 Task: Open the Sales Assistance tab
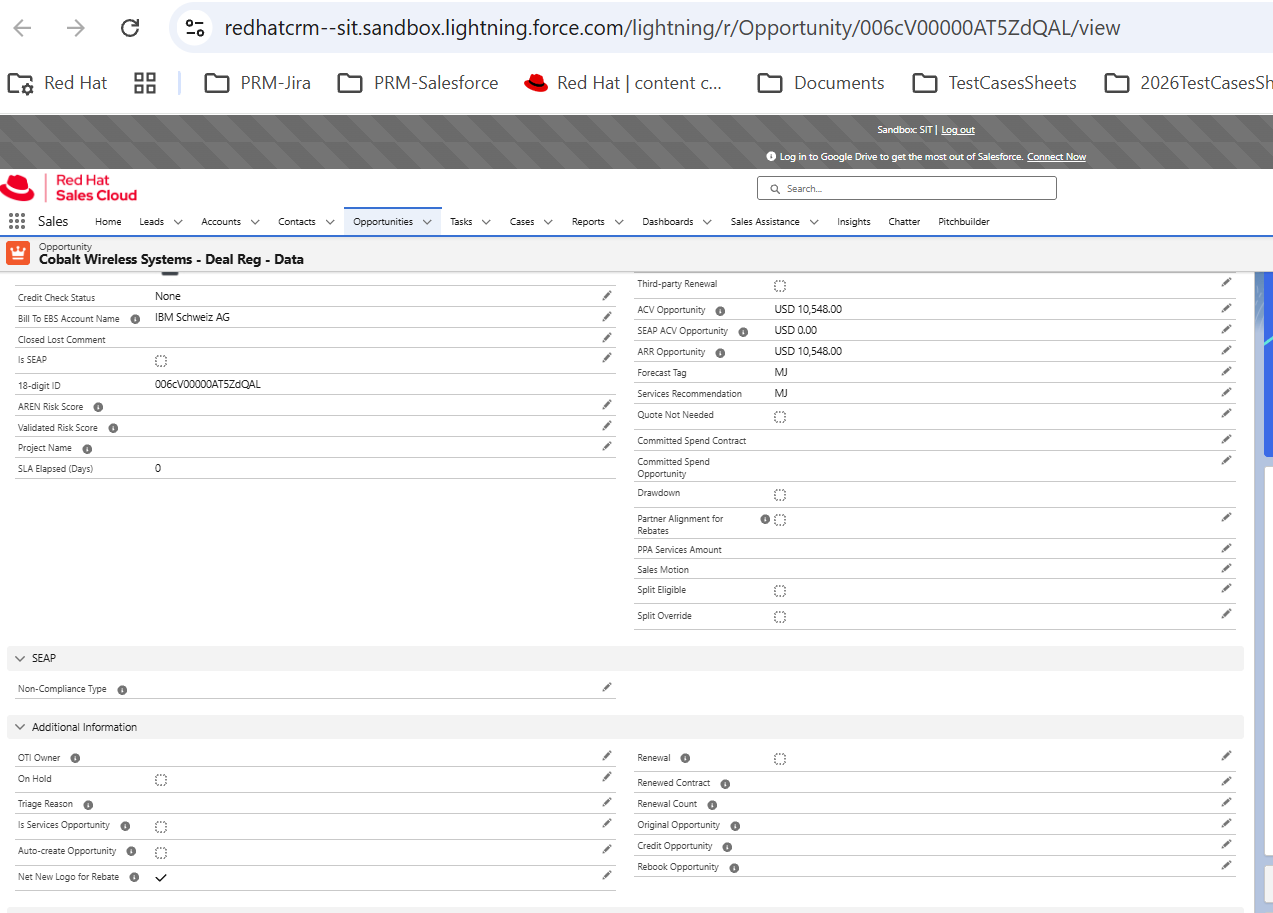click(765, 222)
